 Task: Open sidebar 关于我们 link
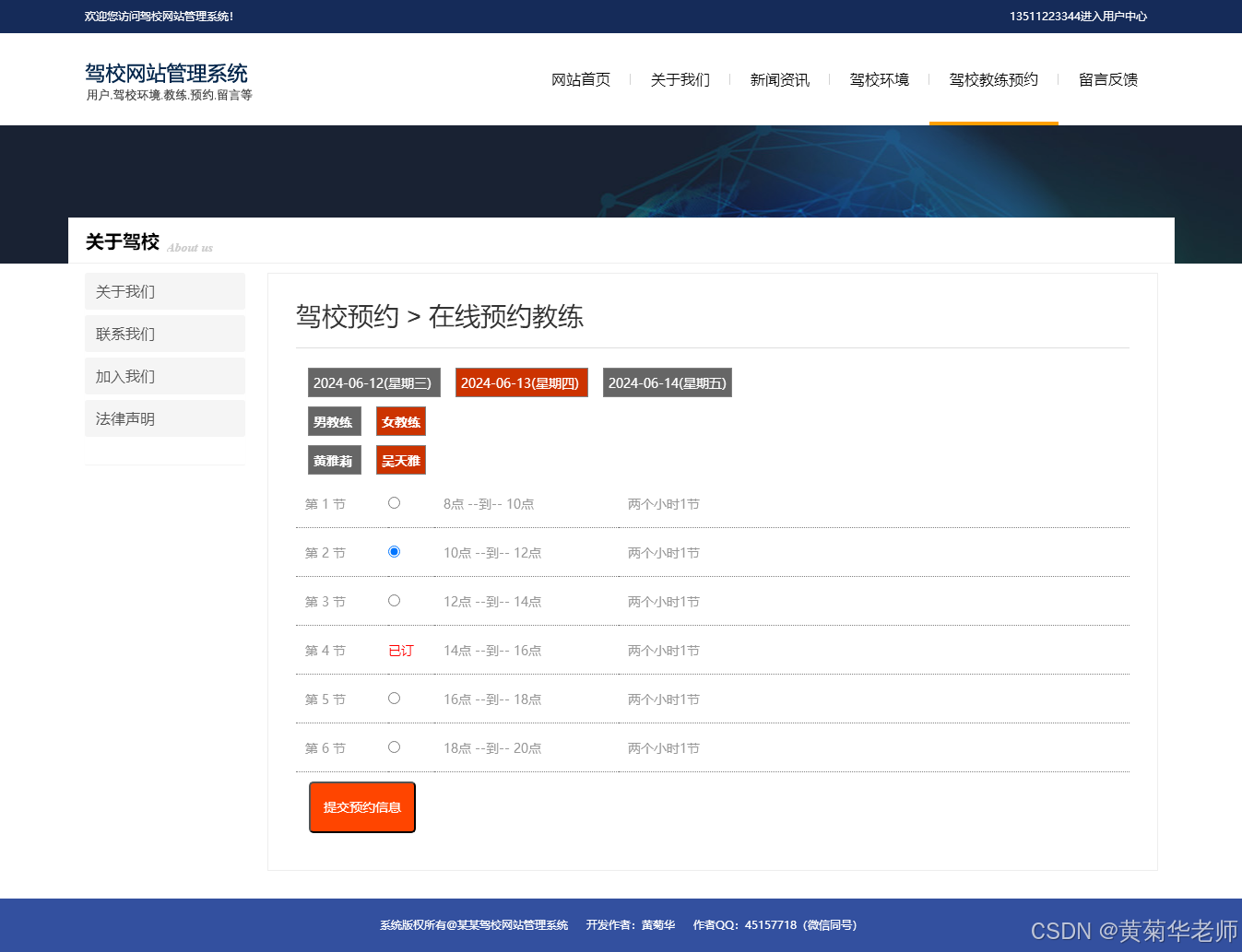[x=165, y=291]
